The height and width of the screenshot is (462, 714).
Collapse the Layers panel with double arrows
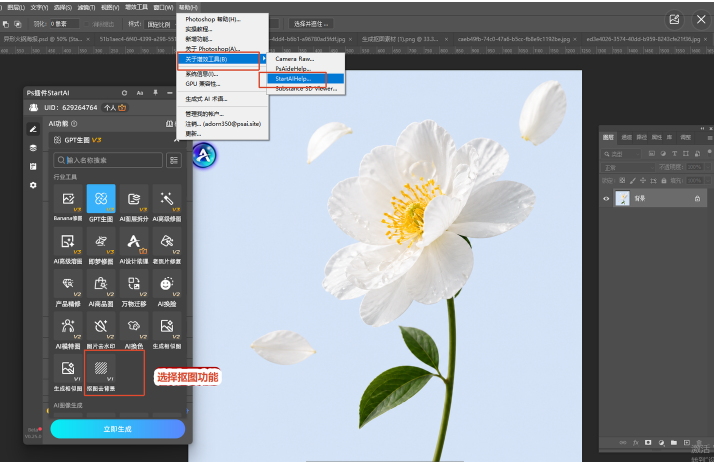coord(702,128)
